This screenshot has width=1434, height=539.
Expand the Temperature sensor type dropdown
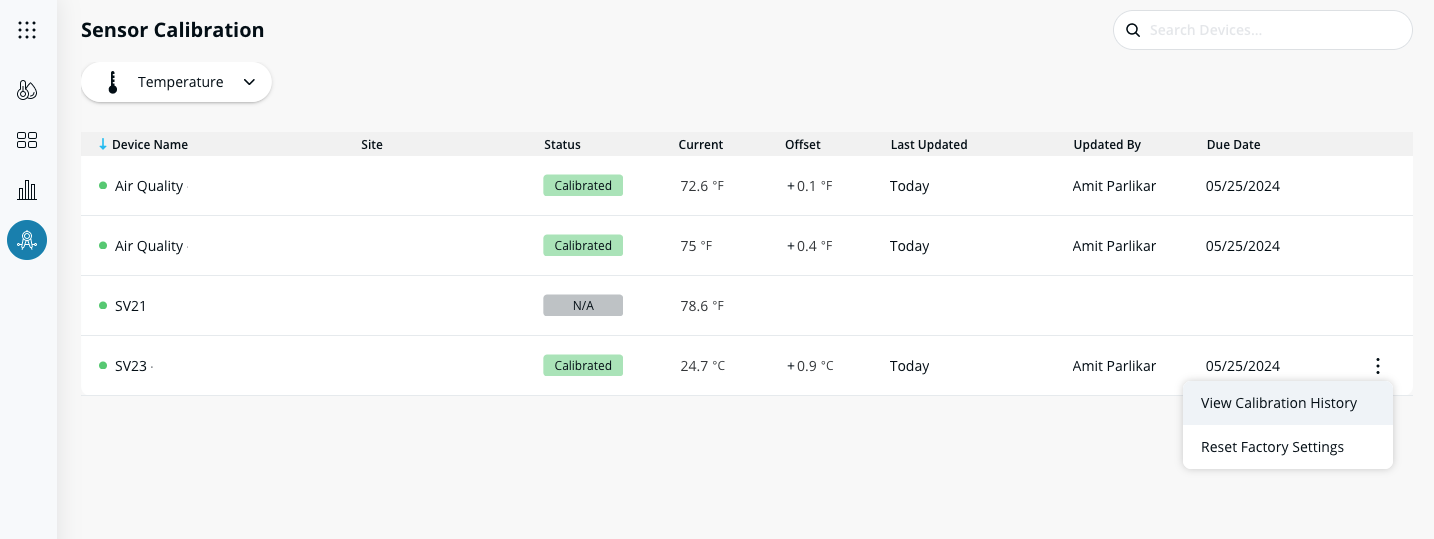coord(180,82)
